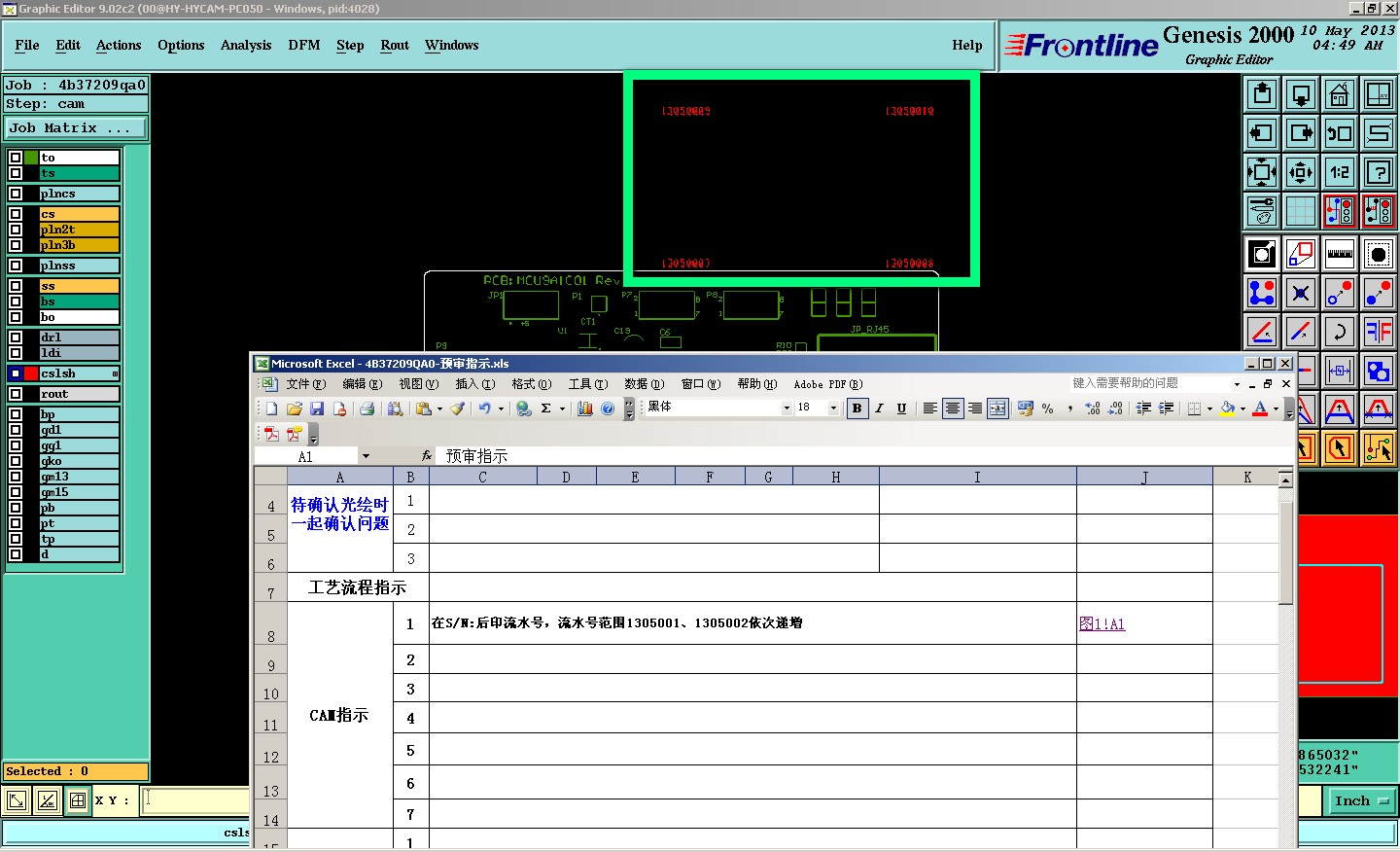Click the Excel percent style icon
The height and width of the screenshot is (852, 1400).
[x=1048, y=408]
